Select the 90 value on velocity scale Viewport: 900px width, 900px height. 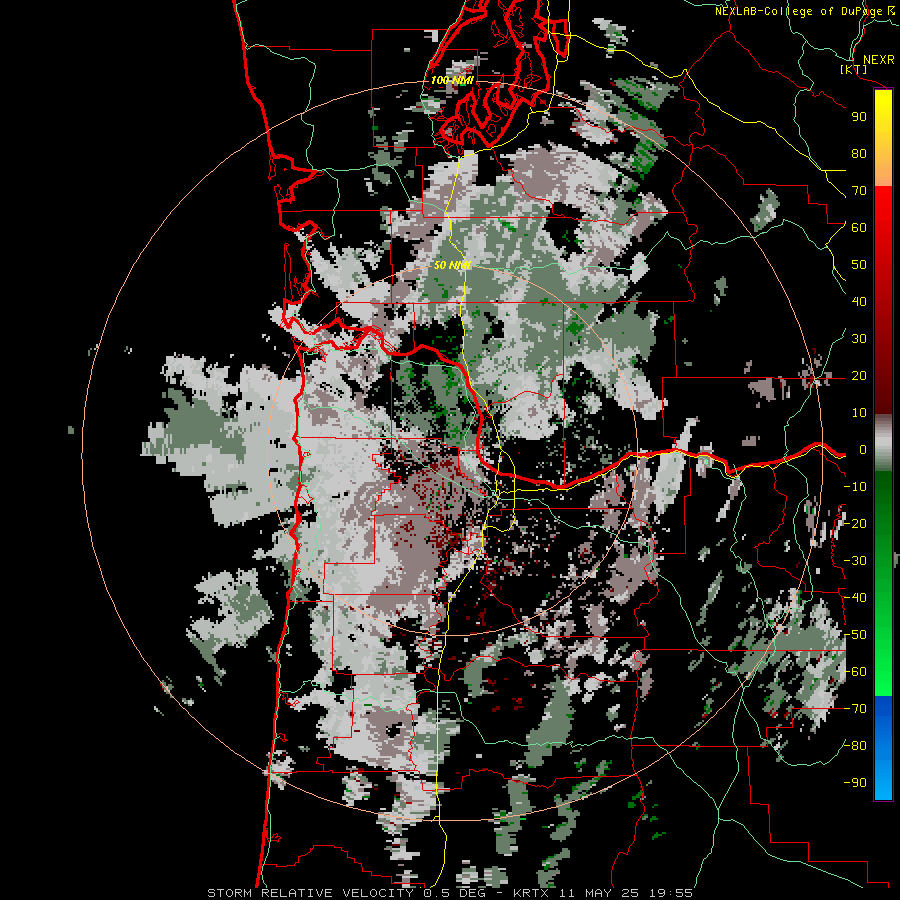[x=859, y=117]
